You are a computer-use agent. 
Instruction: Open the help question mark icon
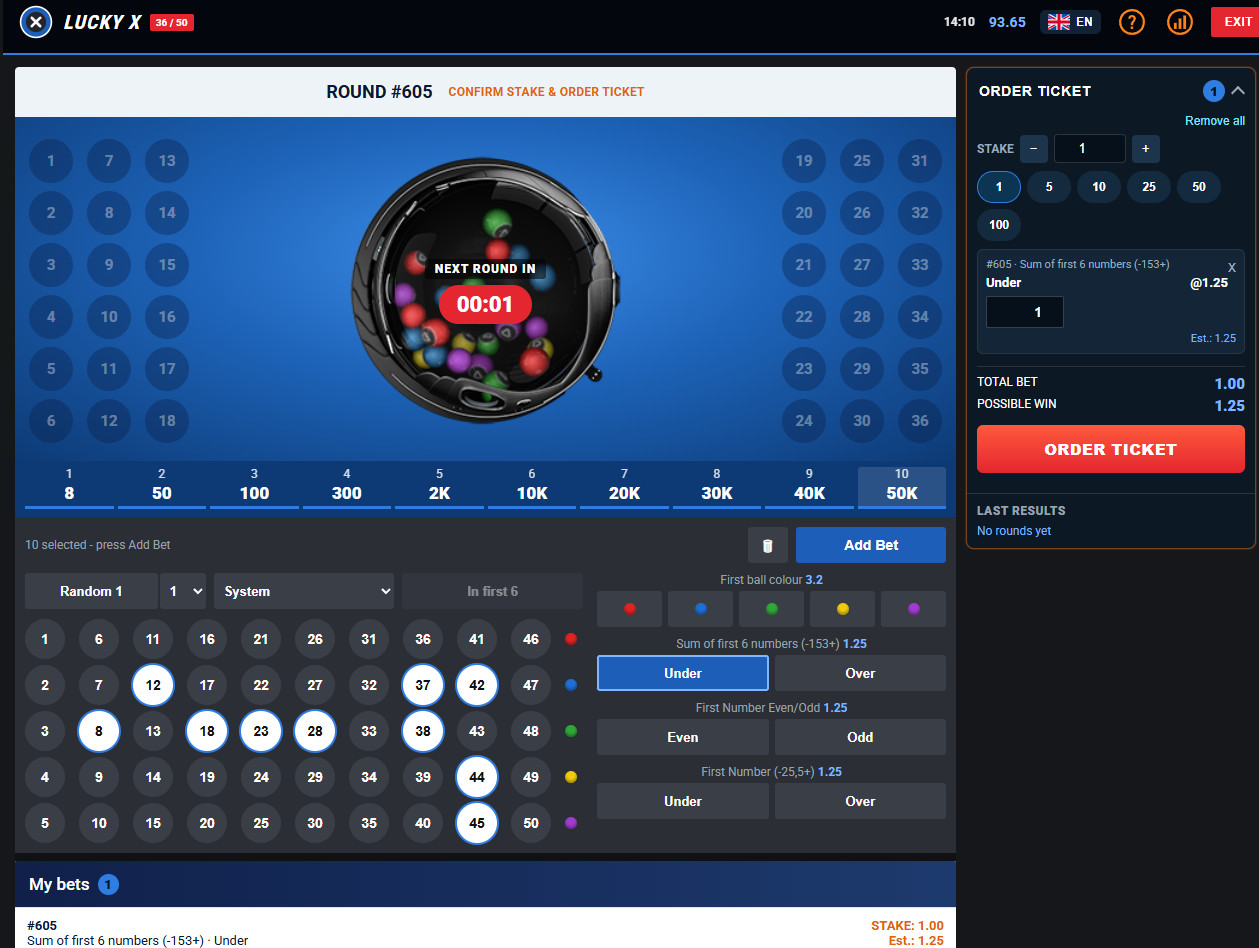[x=1131, y=21]
